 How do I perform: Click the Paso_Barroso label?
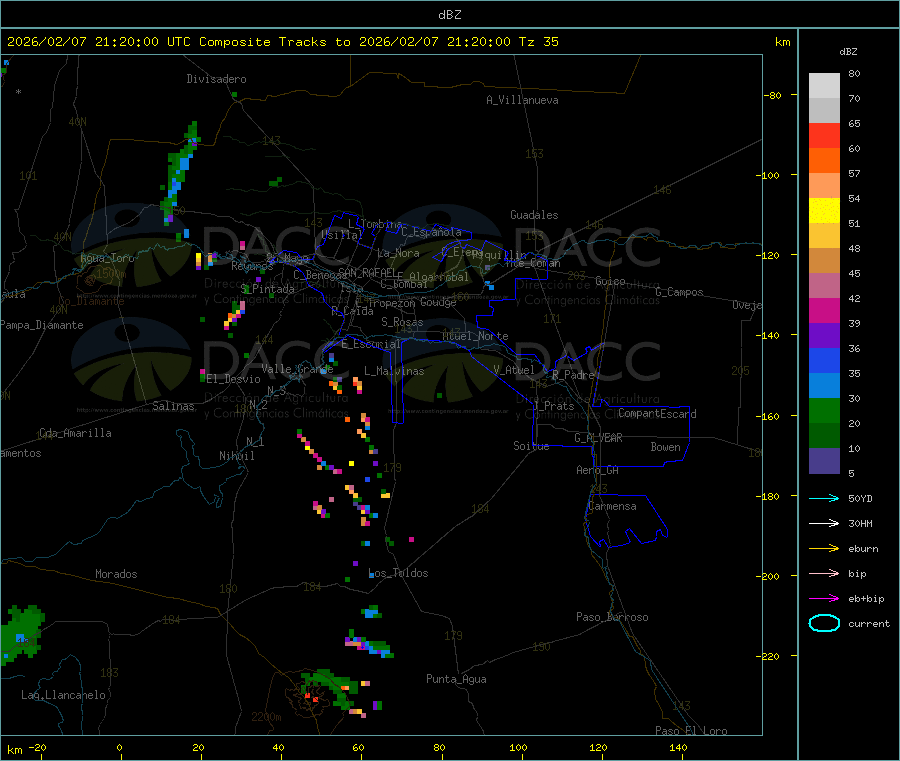click(x=612, y=617)
